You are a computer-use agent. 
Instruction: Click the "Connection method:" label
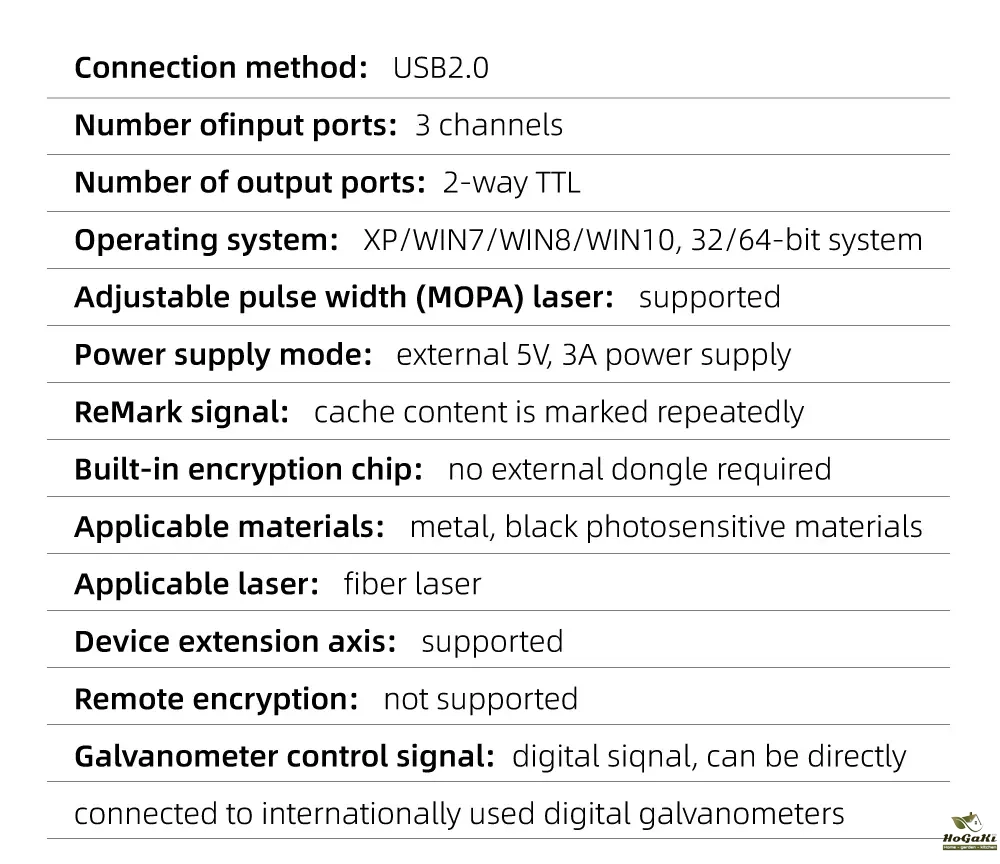click(x=221, y=68)
